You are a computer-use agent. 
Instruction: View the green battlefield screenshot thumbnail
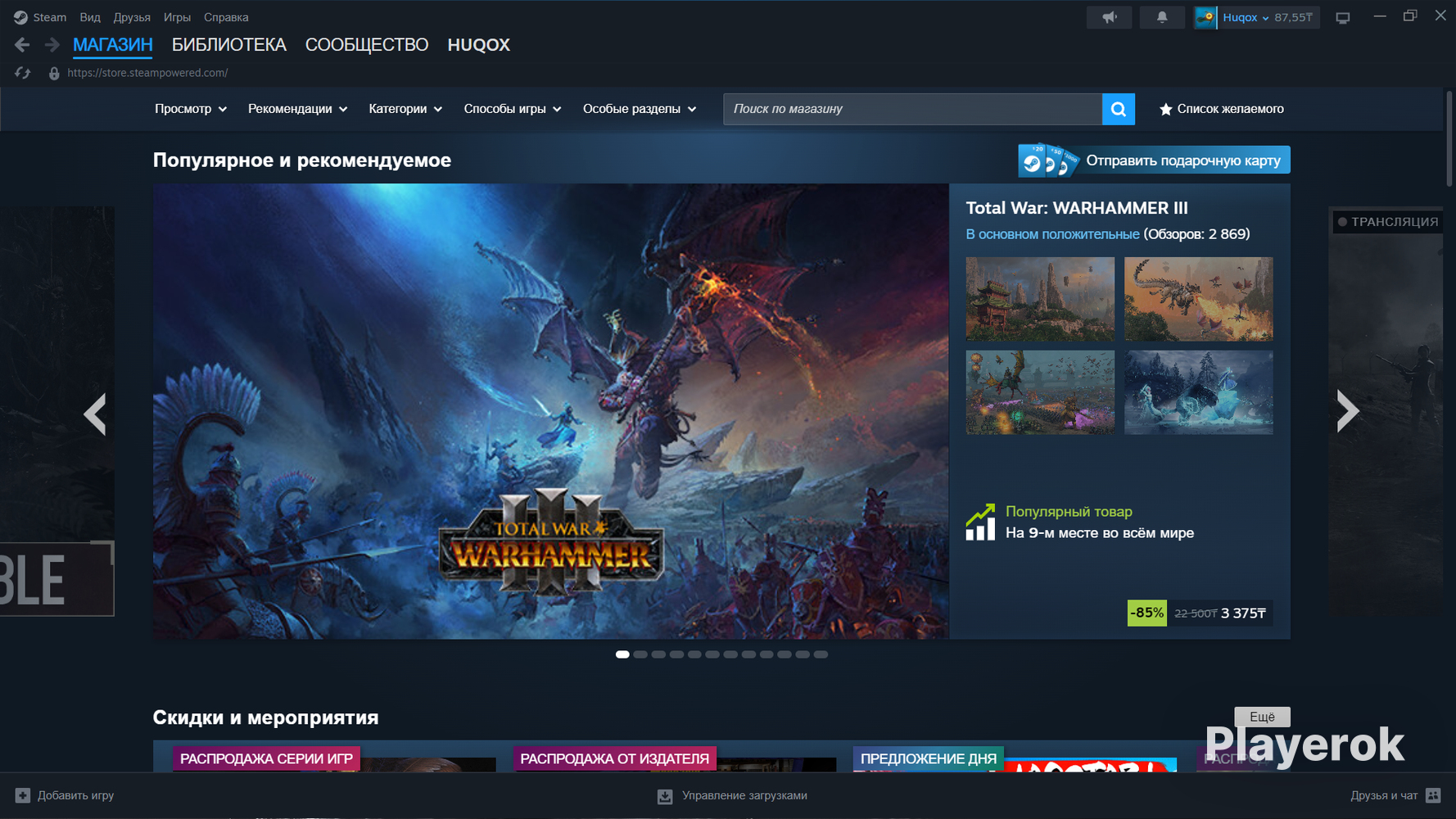(x=1040, y=392)
